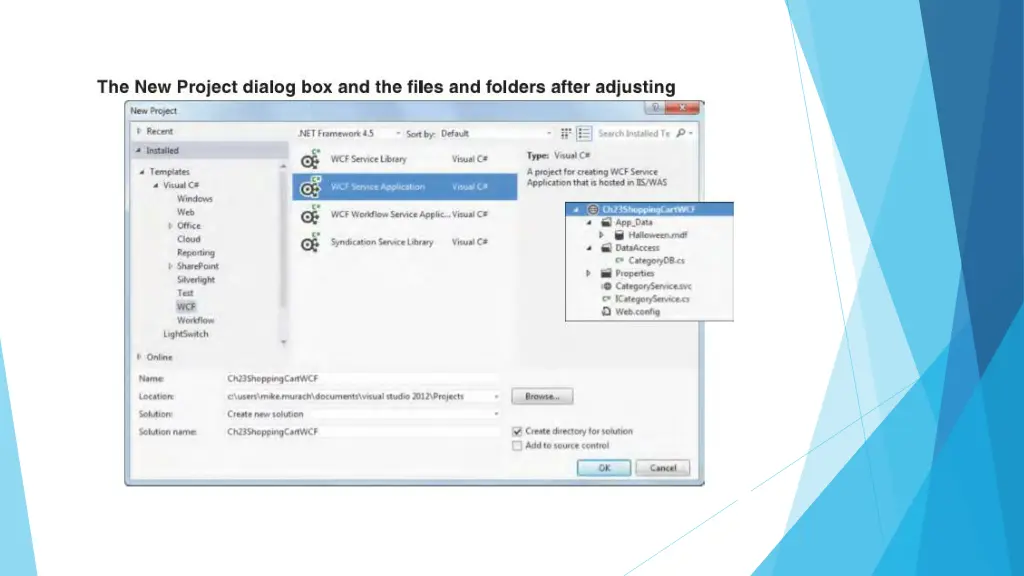This screenshot has width=1024, height=576.
Task: Expand the Office tree node
Action: pos(170,226)
